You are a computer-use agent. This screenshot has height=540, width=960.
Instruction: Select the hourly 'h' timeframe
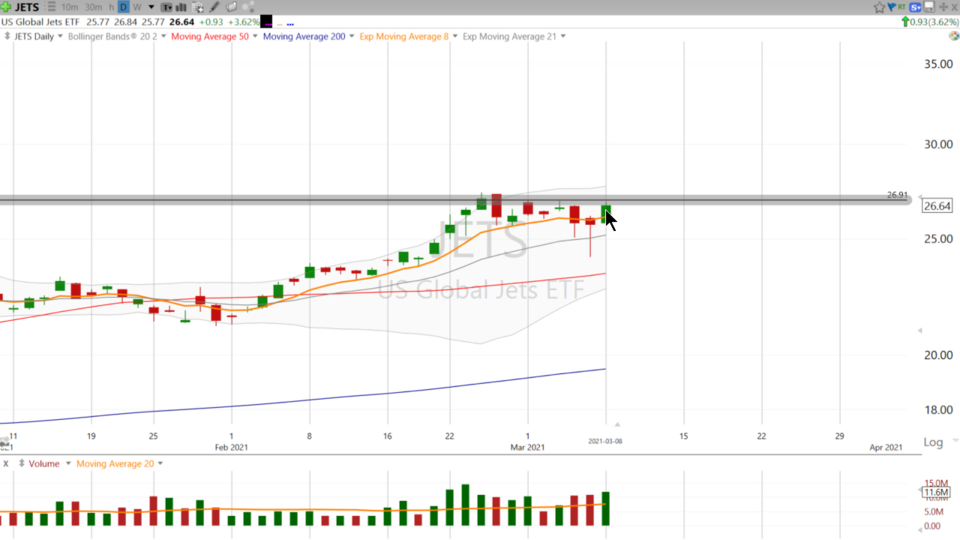coord(111,7)
